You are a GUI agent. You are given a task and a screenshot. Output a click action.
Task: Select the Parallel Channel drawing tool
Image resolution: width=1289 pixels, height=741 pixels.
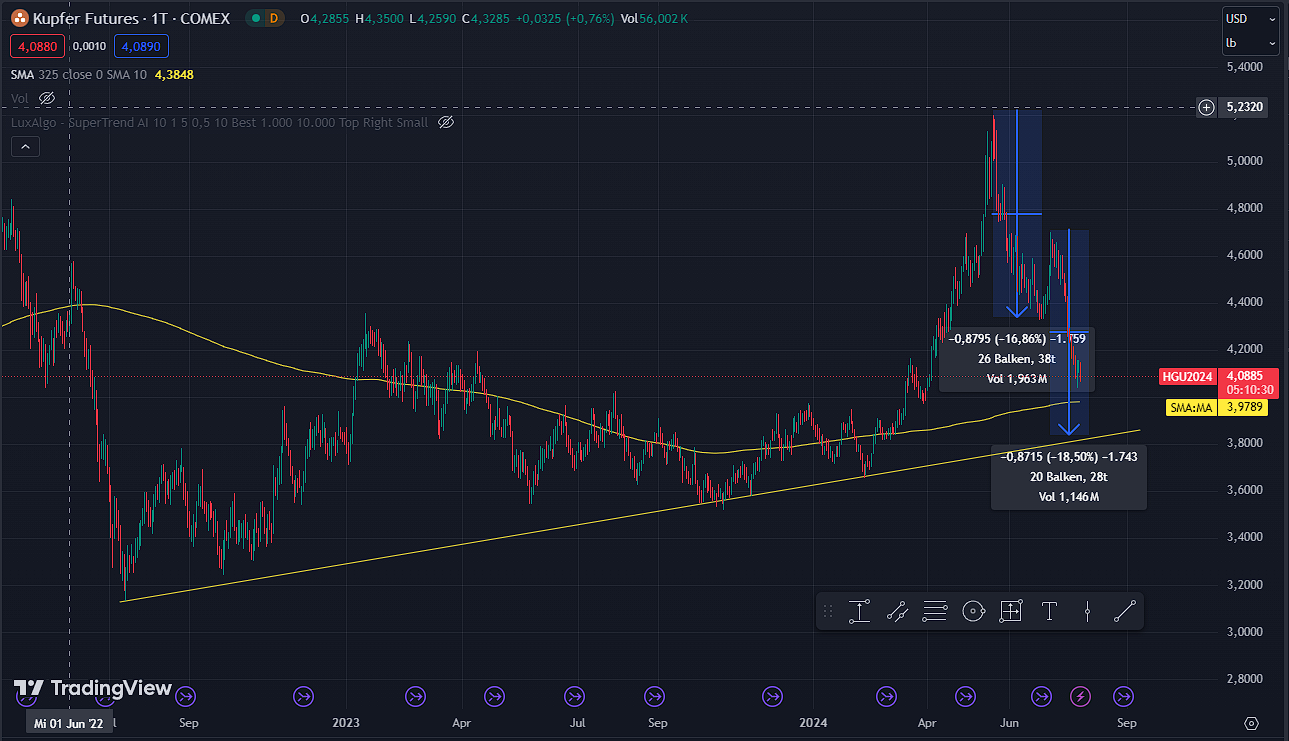(897, 611)
